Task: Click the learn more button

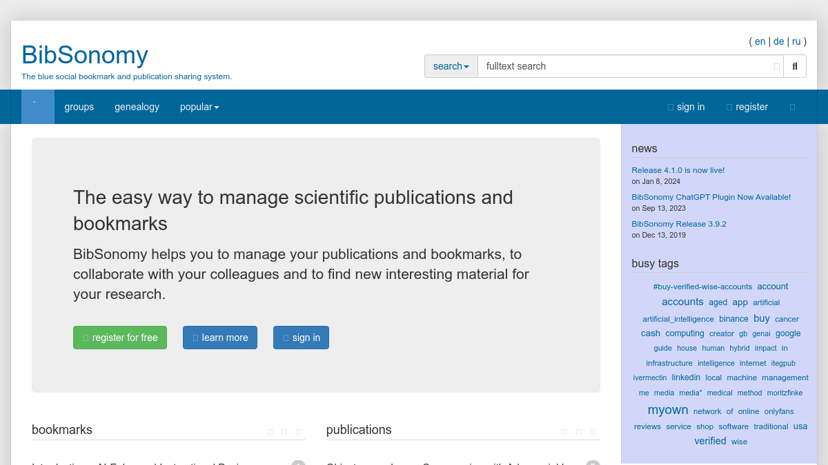Action: point(220,337)
